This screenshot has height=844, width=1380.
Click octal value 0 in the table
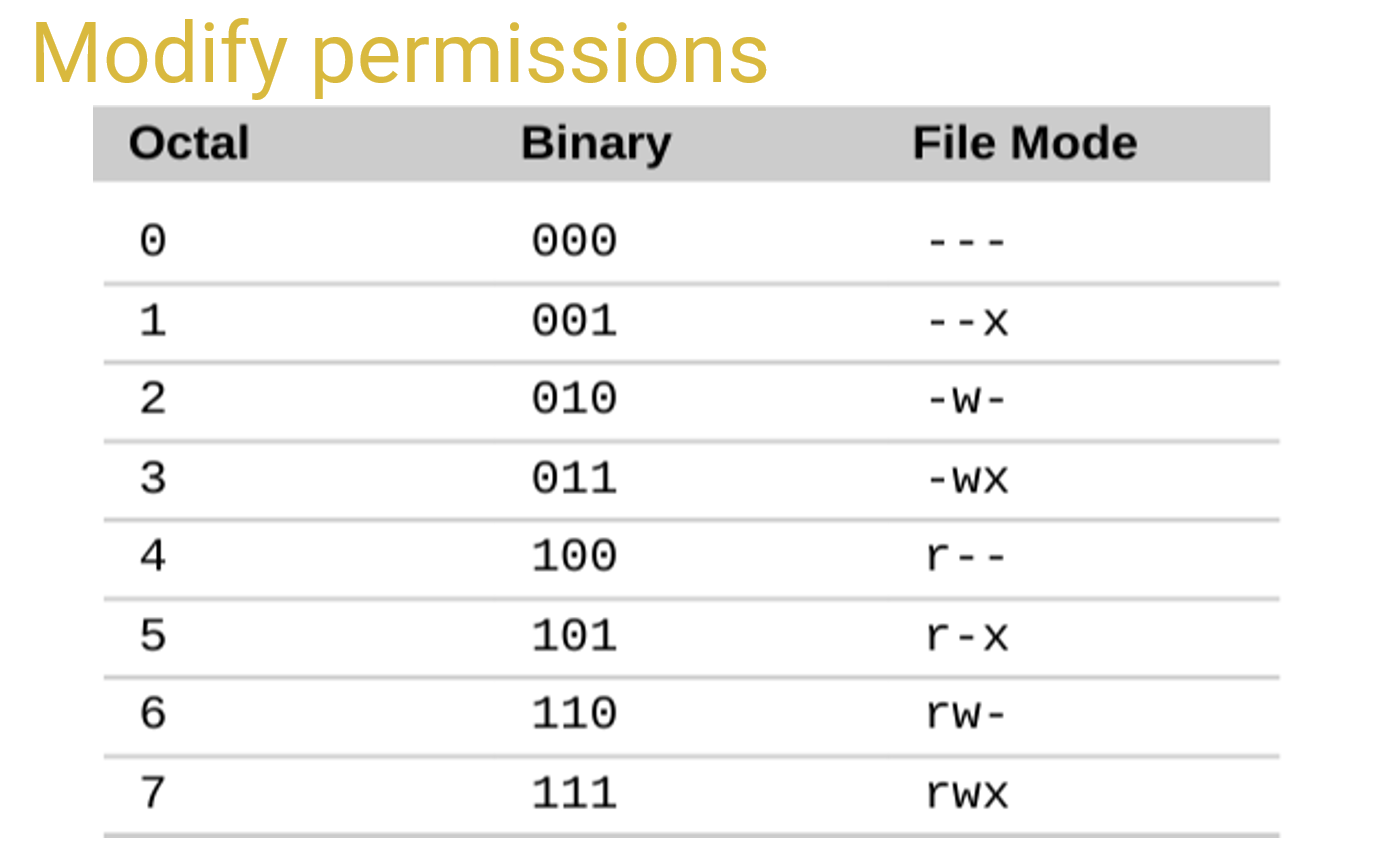153,241
